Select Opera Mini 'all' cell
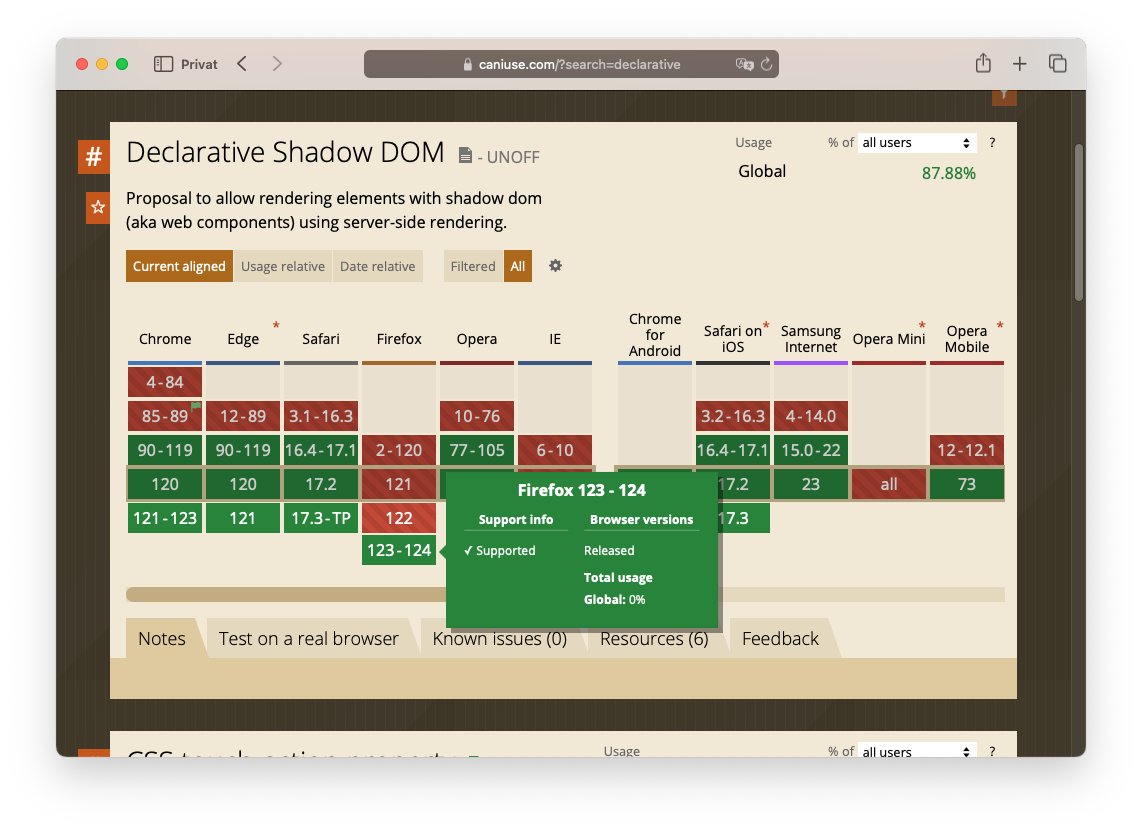Viewport: 1142px width, 831px height. point(889,484)
